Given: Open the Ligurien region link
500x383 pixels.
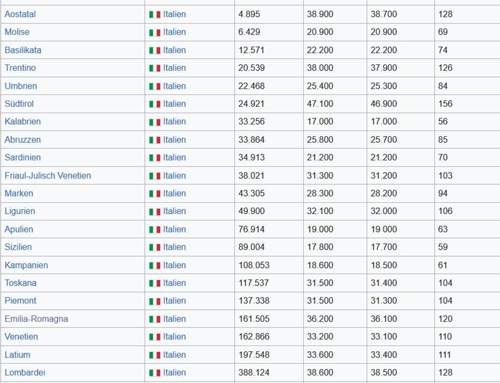Looking at the screenshot, I should tap(20, 211).
